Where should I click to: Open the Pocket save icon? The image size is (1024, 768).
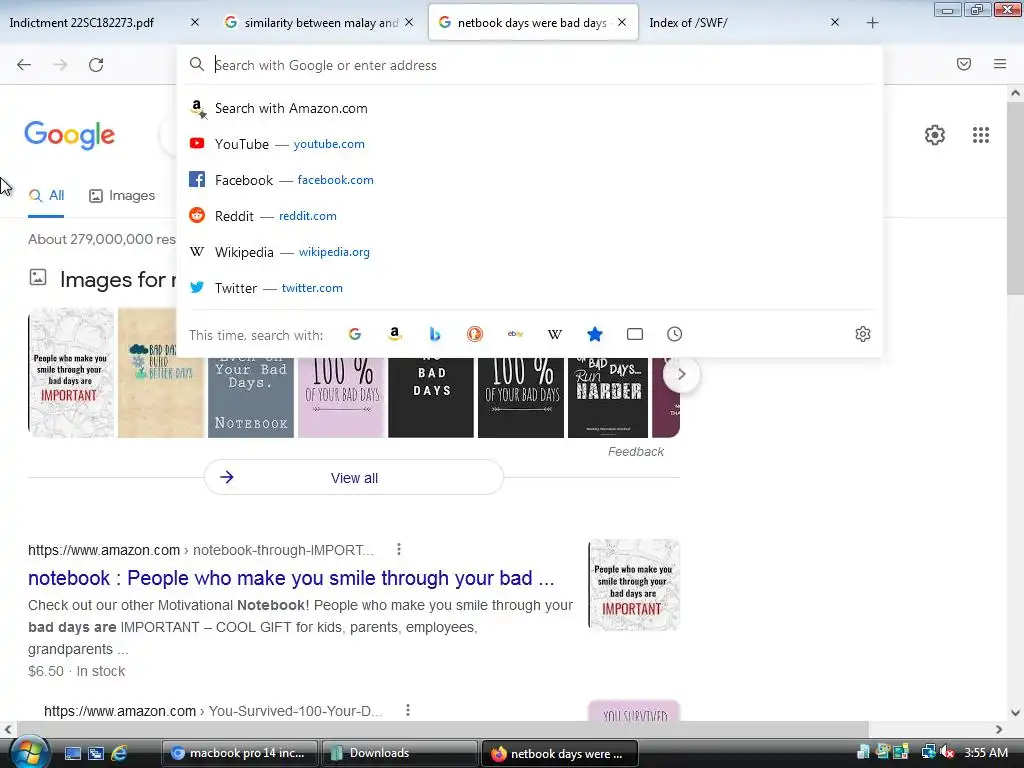point(964,64)
